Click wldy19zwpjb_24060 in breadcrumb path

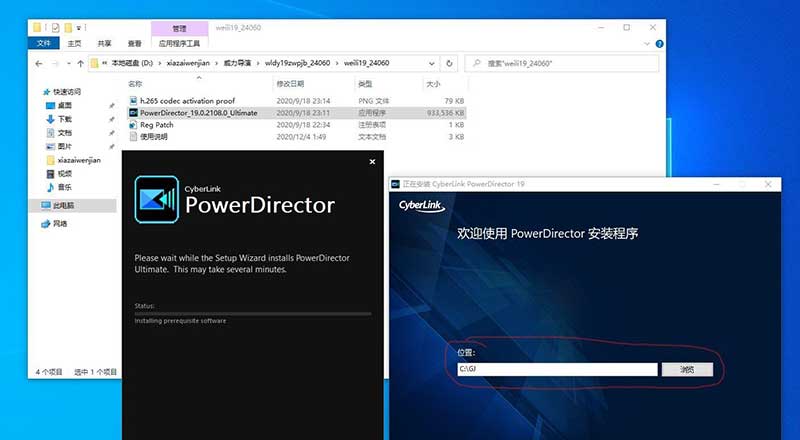click(297, 63)
